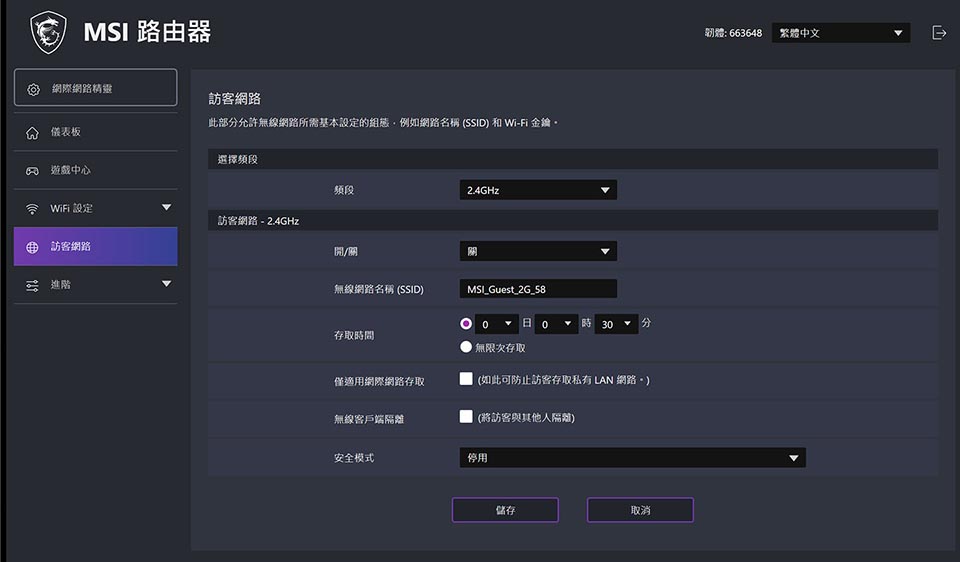This screenshot has width=960, height=562.
Task: Click the logout icon at top right
Action: pos(939,32)
